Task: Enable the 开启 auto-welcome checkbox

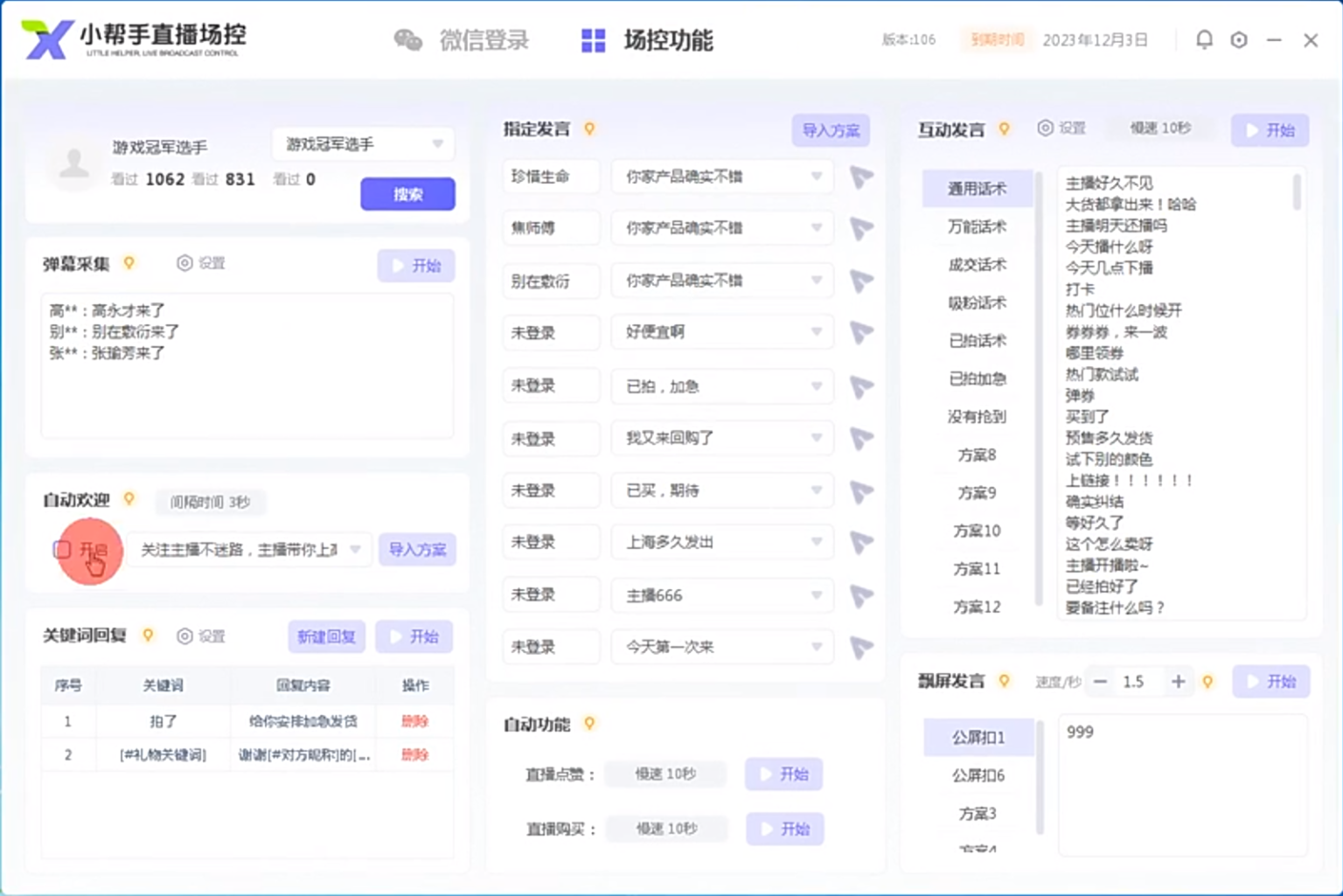Action: tap(62, 549)
